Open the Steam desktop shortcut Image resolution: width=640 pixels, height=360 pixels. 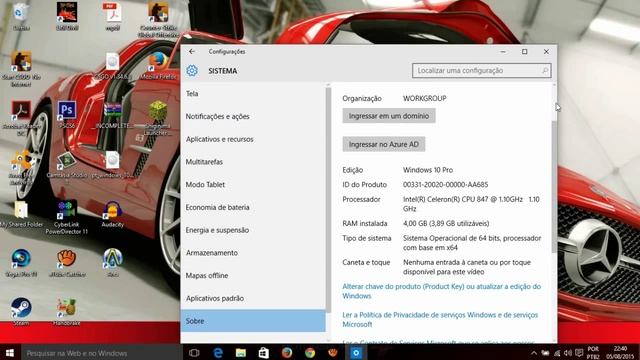coord(21,311)
